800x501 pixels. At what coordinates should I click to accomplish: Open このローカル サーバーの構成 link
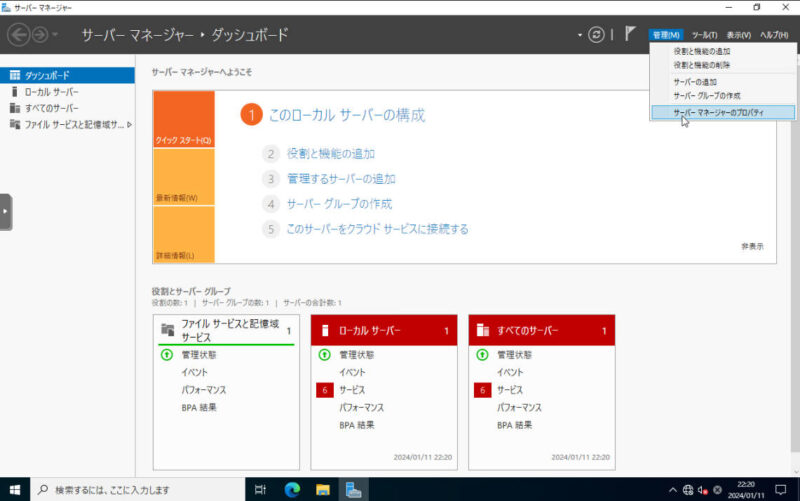point(347,115)
